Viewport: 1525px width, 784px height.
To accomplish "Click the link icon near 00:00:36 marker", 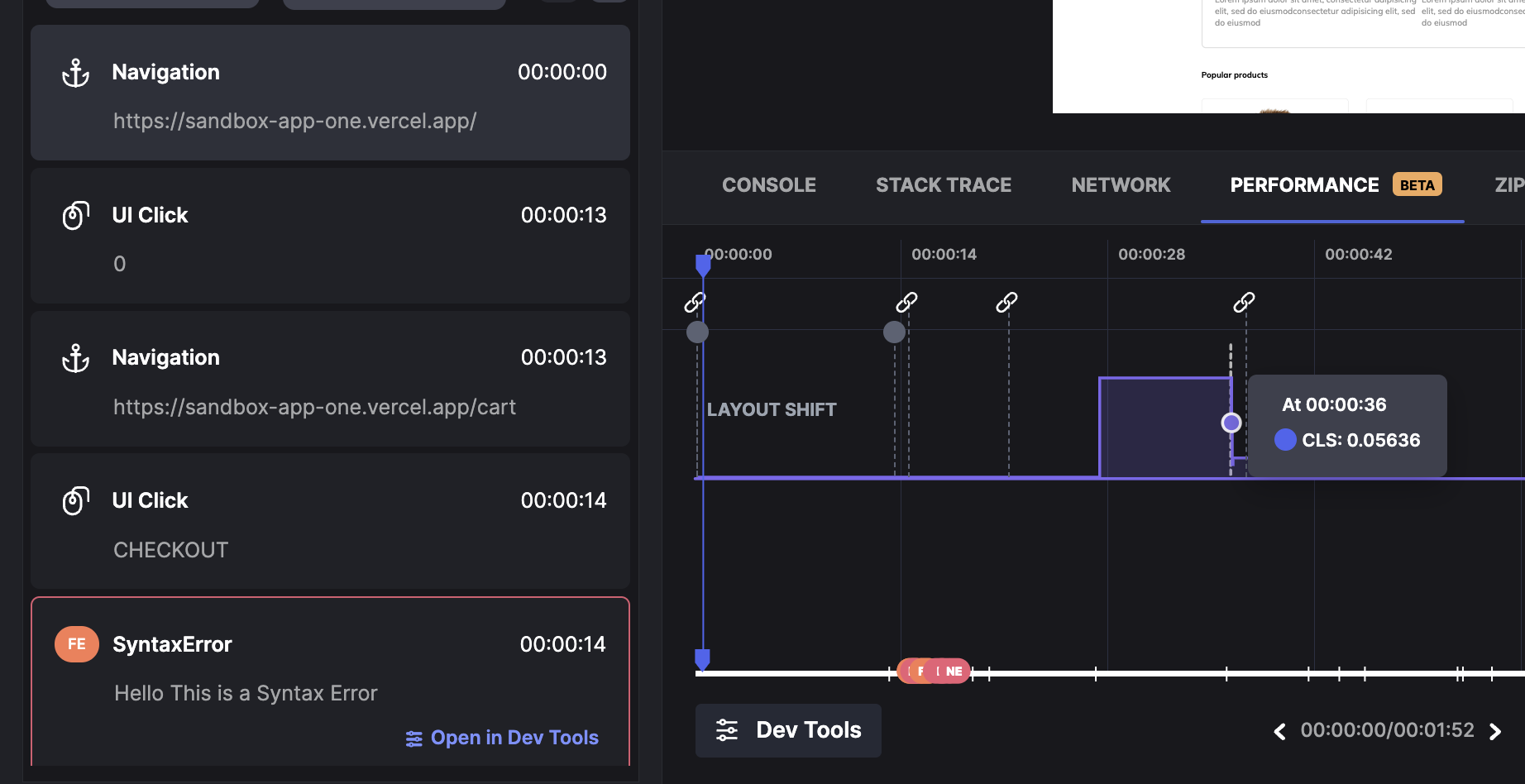I will (x=1244, y=302).
